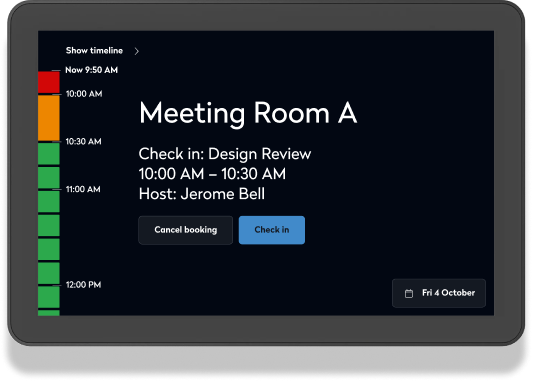Expand the Show timeline chevron arrow
The image size is (533, 382).
pos(137,51)
